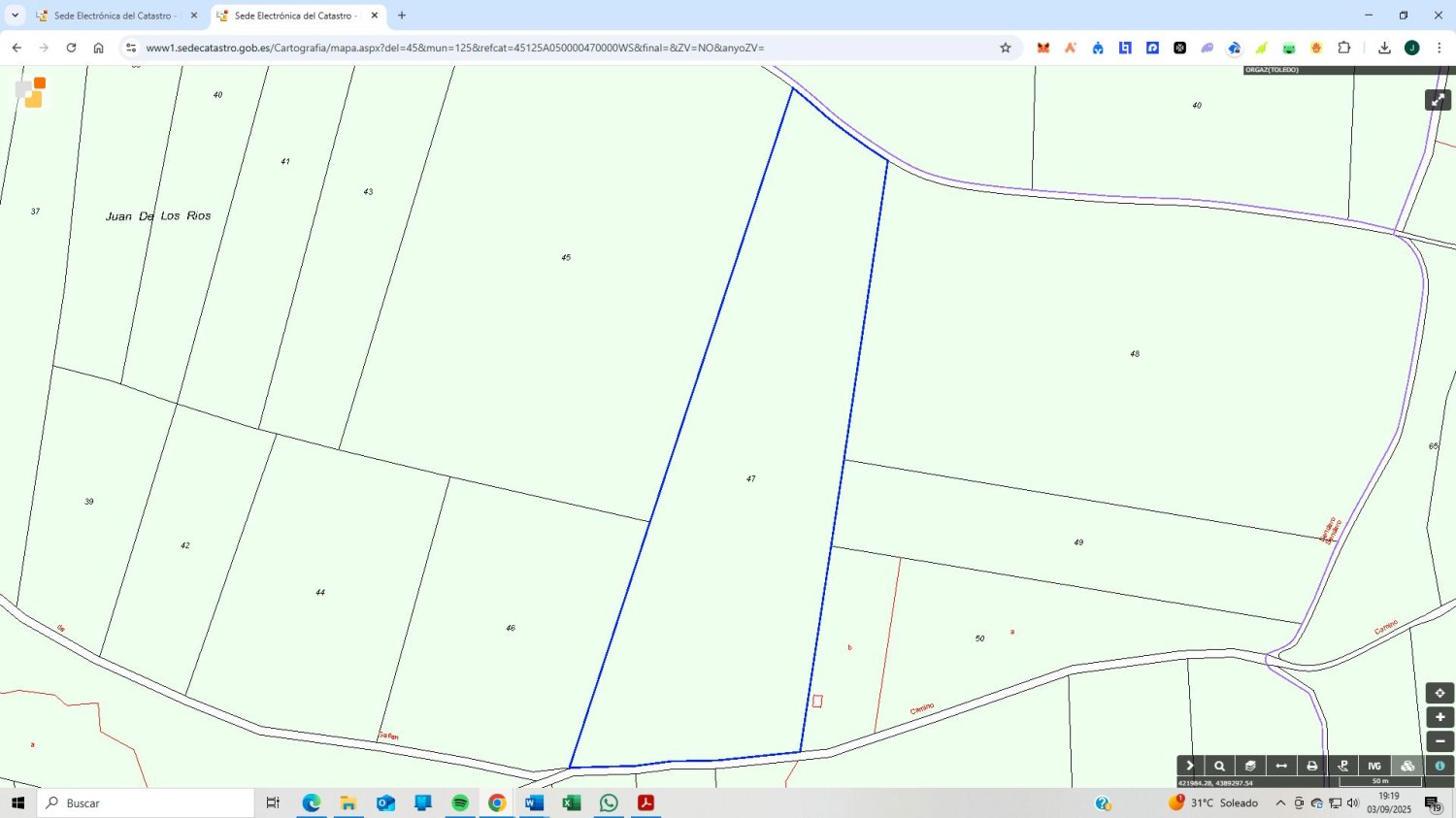Select the distance measurement arrow tool

[x=1281, y=766]
